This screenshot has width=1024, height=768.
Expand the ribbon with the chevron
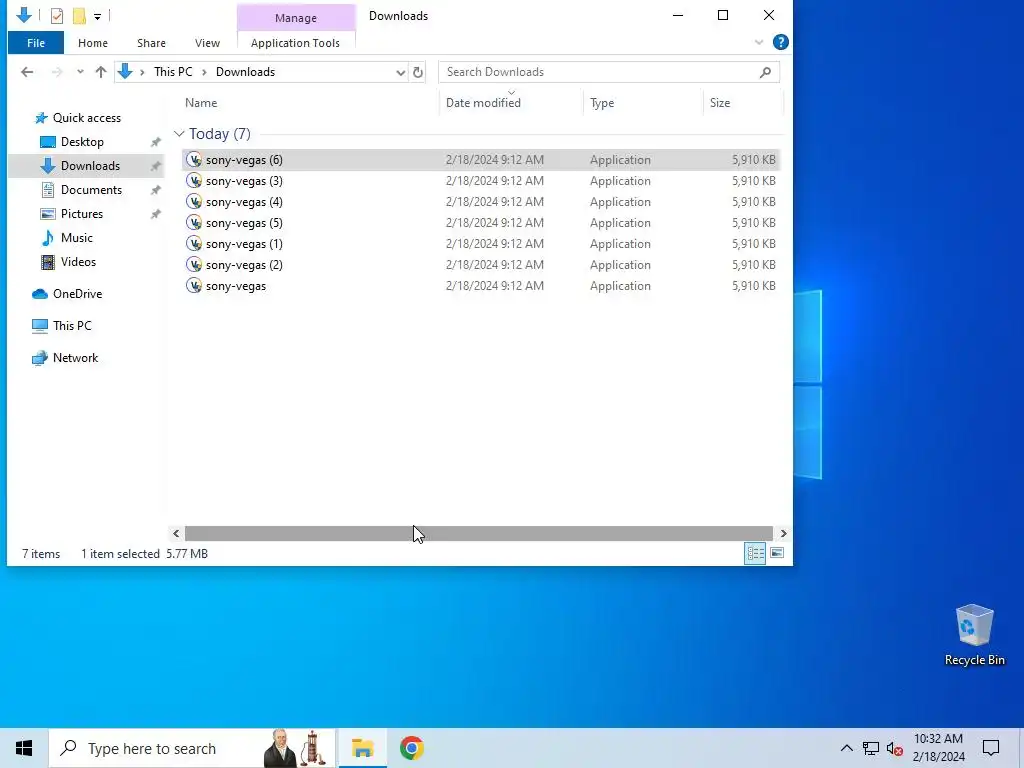(758, 42)
